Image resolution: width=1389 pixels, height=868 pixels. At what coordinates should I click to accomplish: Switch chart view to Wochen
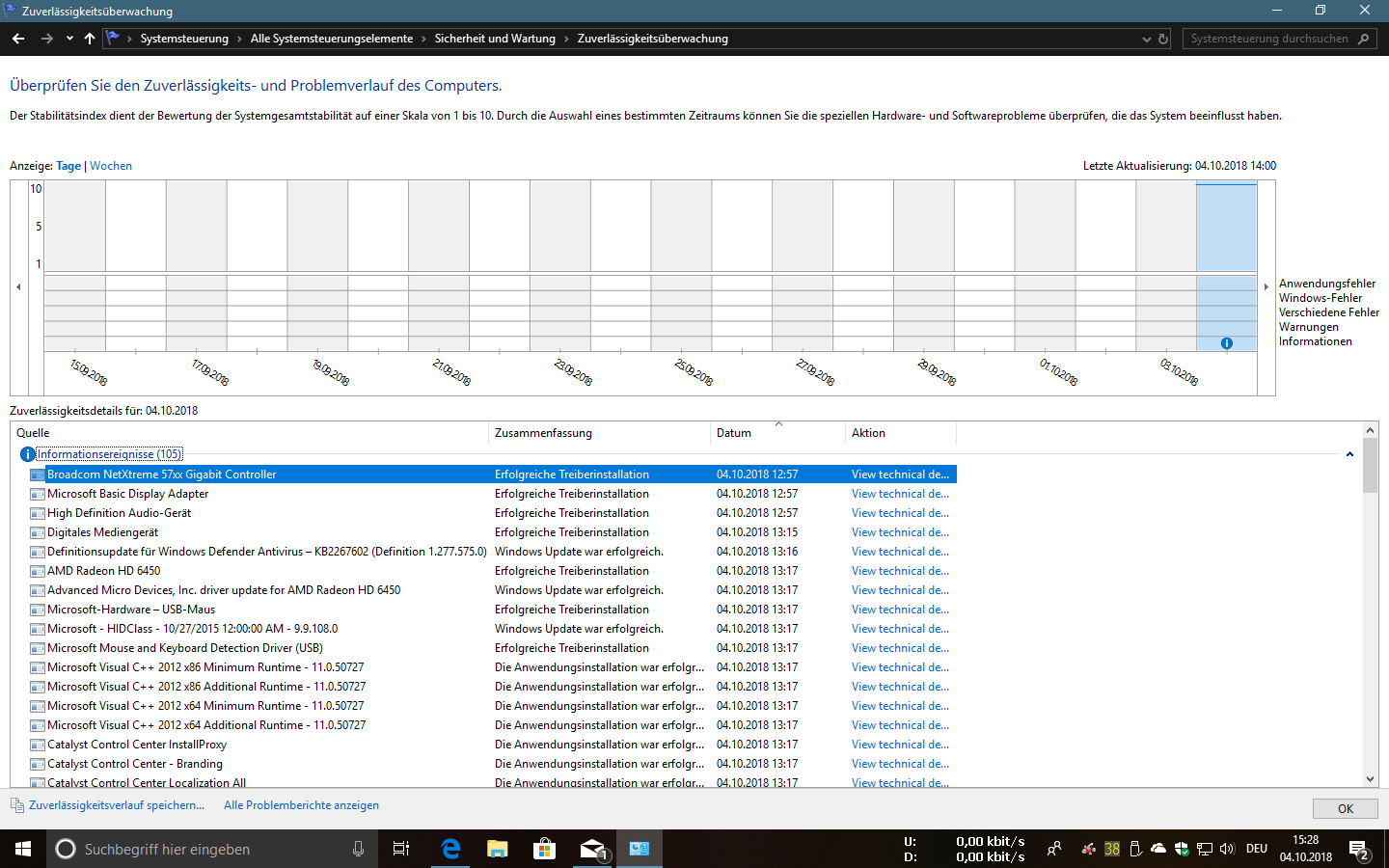click(111, 166)
